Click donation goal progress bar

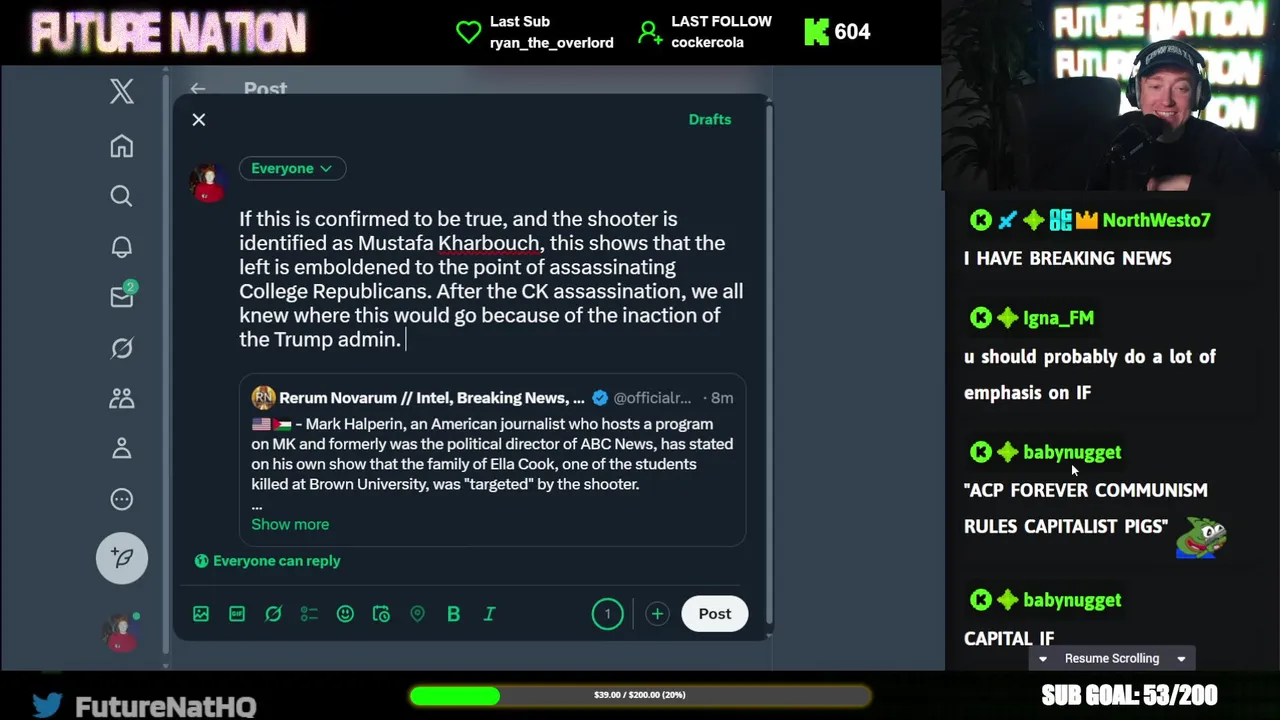click(x=640, y=695)
